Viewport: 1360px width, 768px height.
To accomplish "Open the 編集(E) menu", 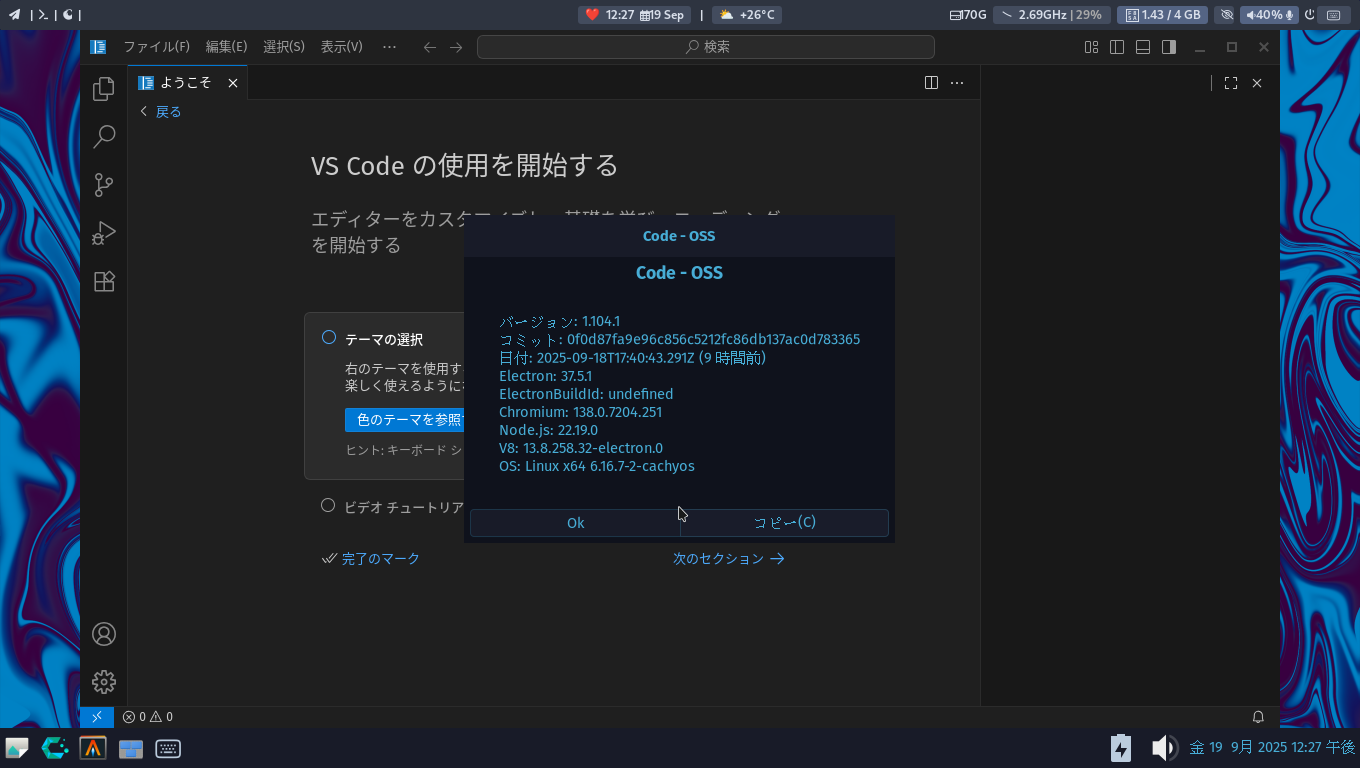I will coord(226,47).
